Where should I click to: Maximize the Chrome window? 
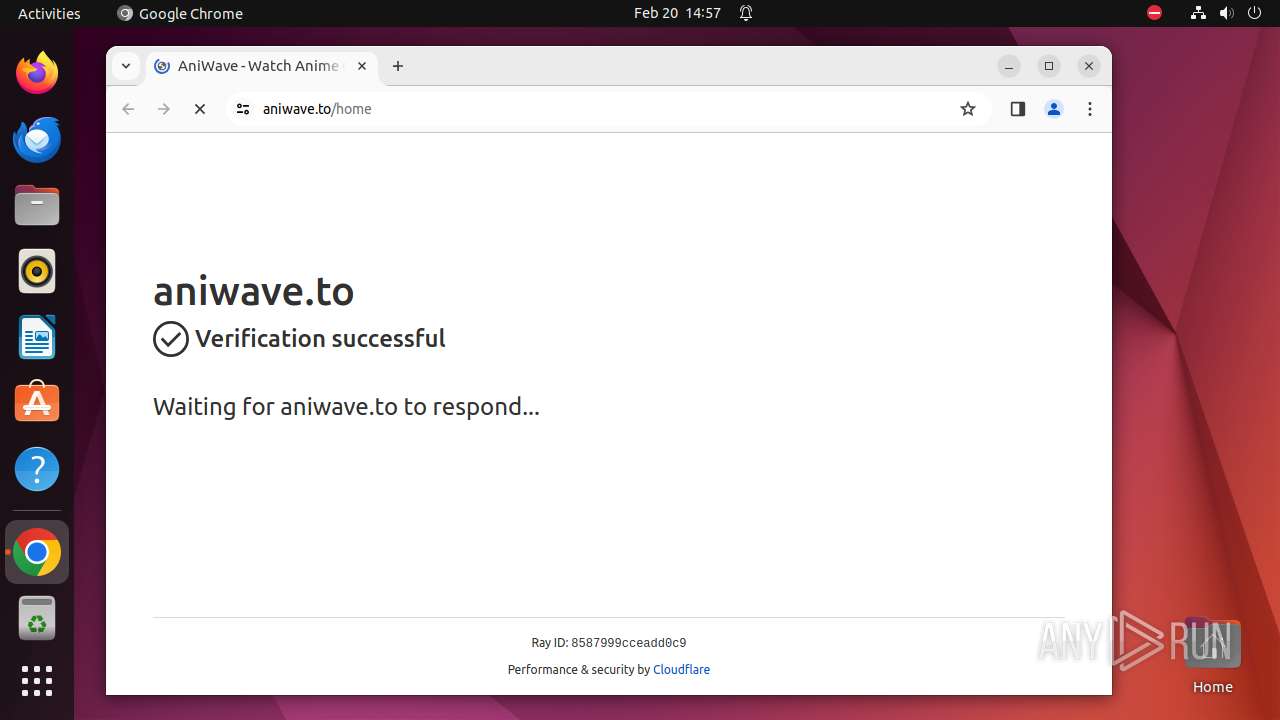(x=1049, y=66)
